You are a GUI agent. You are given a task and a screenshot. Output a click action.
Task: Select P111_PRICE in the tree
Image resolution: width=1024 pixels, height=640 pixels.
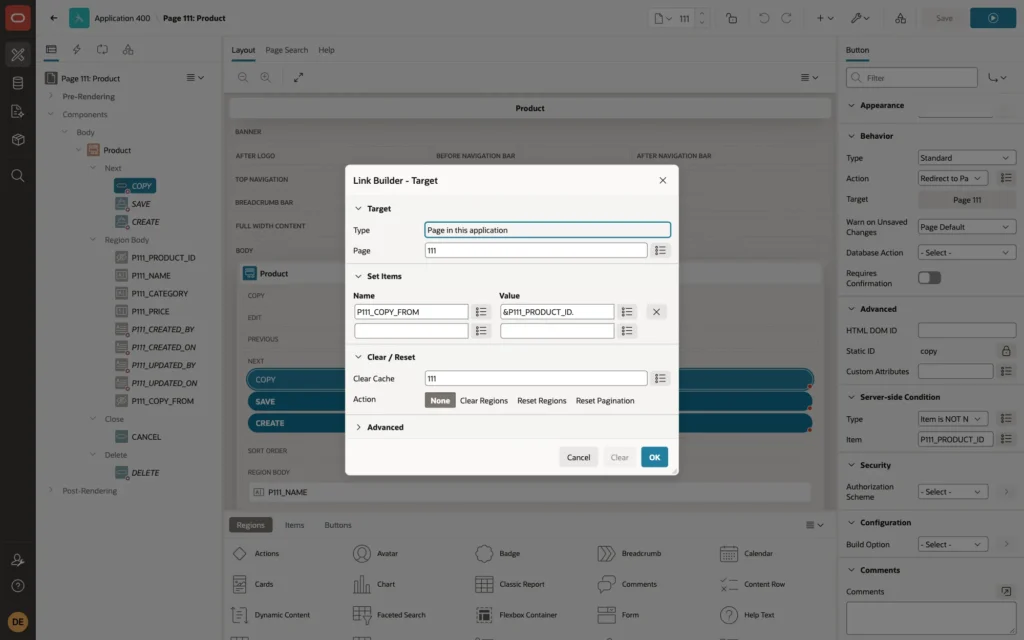pos(150,312)
